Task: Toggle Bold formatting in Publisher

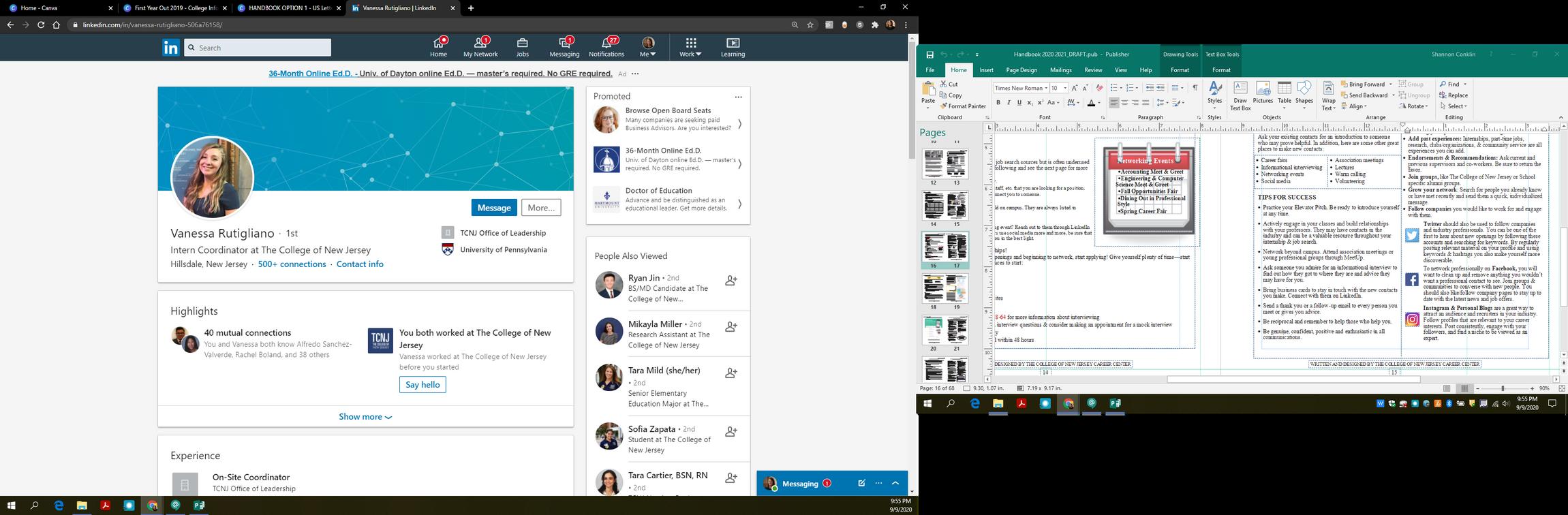Action: (998, 103)
